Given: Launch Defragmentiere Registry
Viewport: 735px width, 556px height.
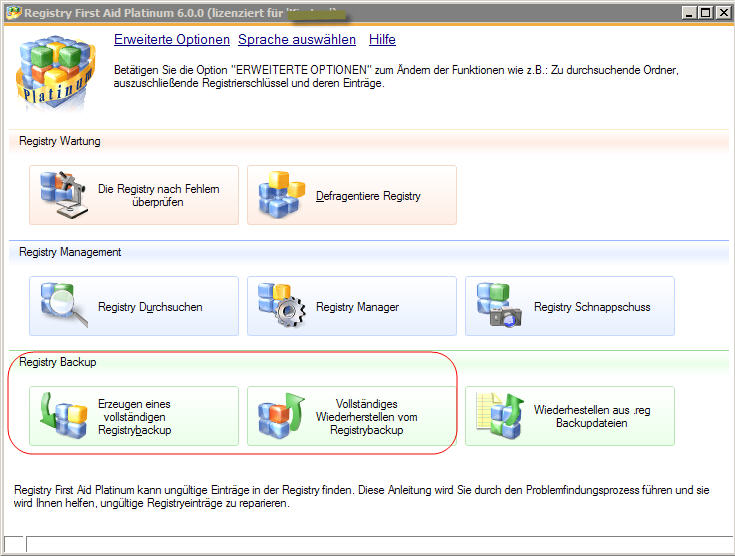Looking at the screenshot, I should [x=352, y=195].
